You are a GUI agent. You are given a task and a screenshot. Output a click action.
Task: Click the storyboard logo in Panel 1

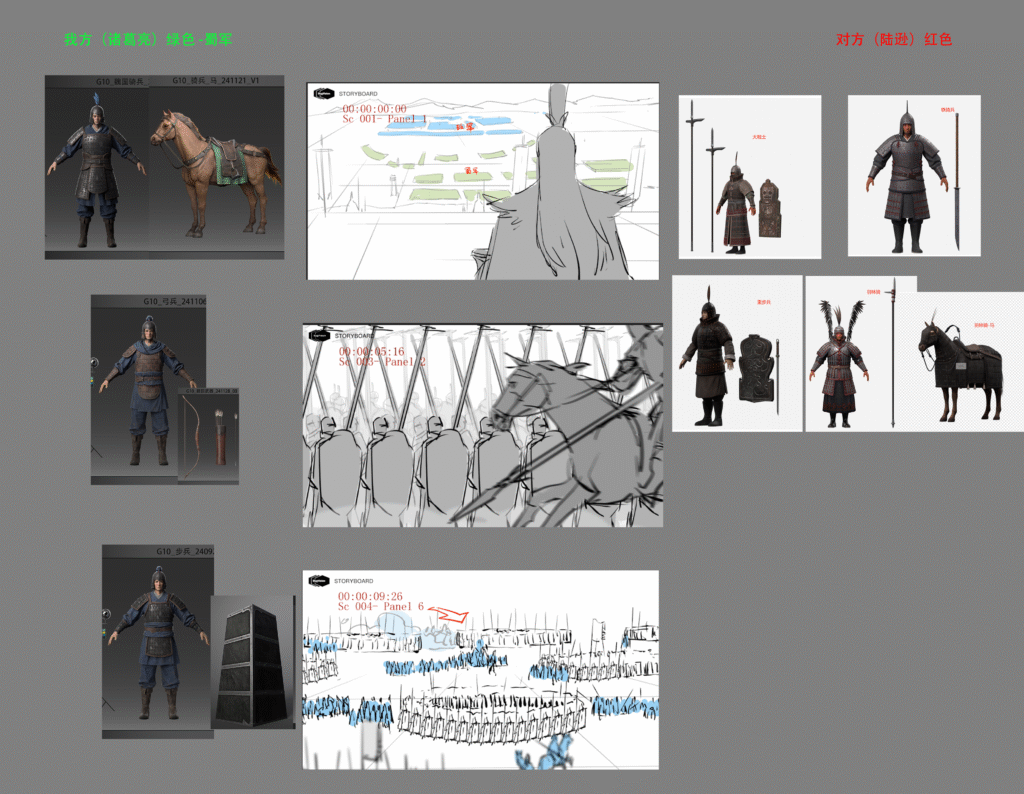pos(323,94)
